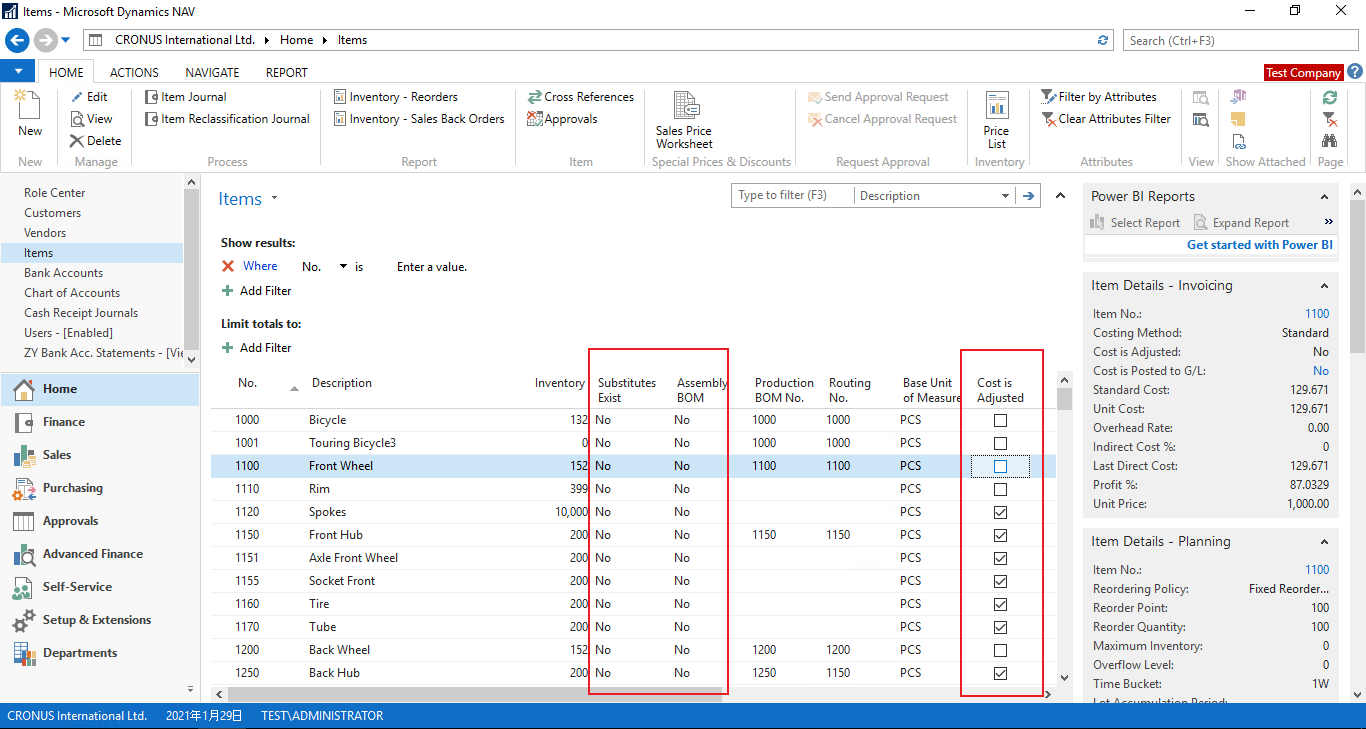Check Cost is Adjusted for item 1100 Front Wheel
Image resolution: width=1366 pixels, height=729 pixels.
[x=1001, y=465]
